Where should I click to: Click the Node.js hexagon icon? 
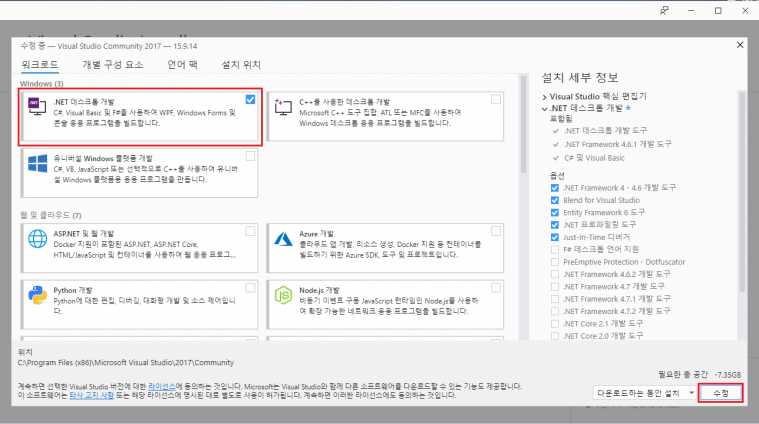click(283, 295)
